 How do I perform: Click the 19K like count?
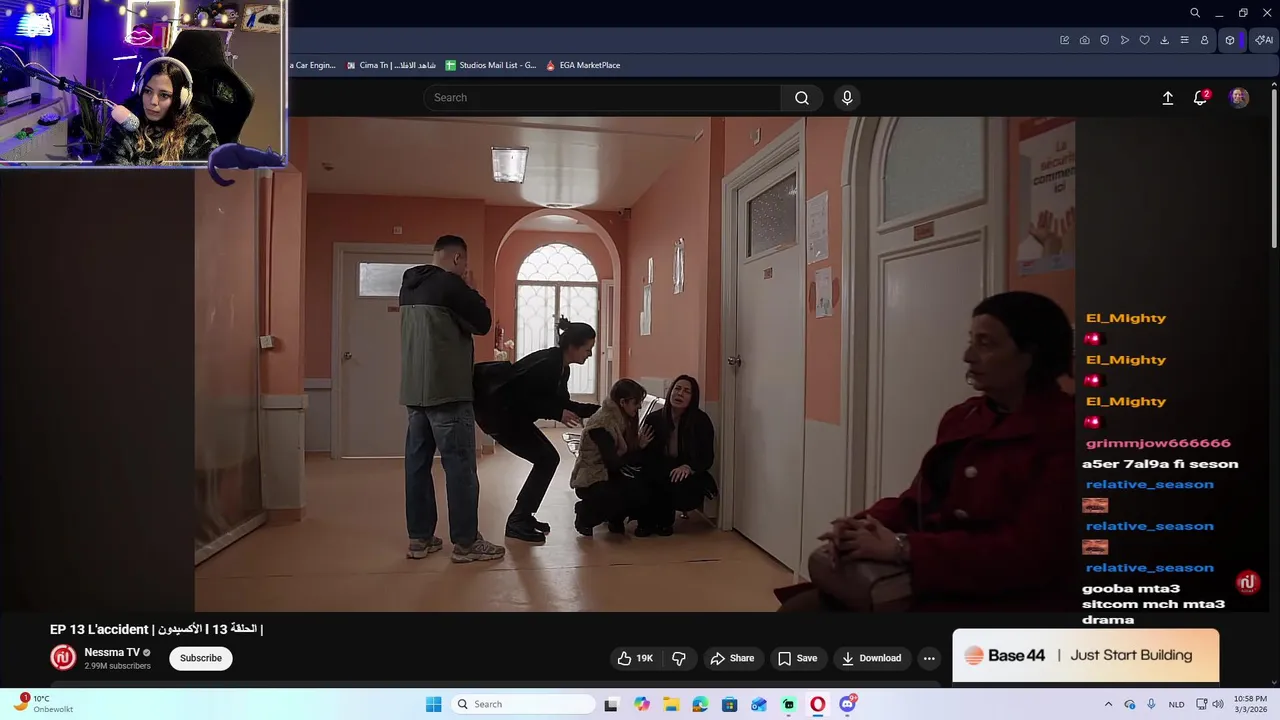(x=645, y=658)
